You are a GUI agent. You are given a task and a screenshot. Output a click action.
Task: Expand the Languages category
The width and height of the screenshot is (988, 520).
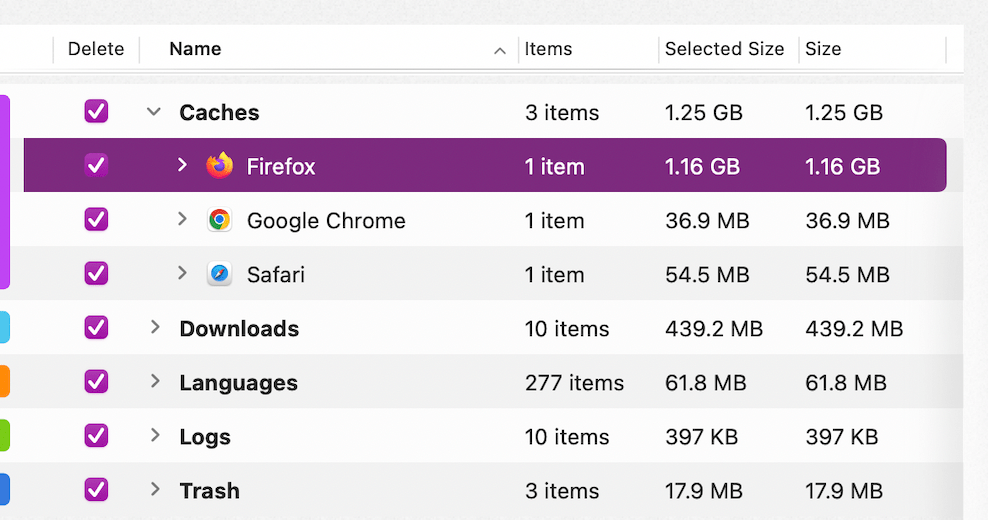pyautogui.click(x=155, y=381)
